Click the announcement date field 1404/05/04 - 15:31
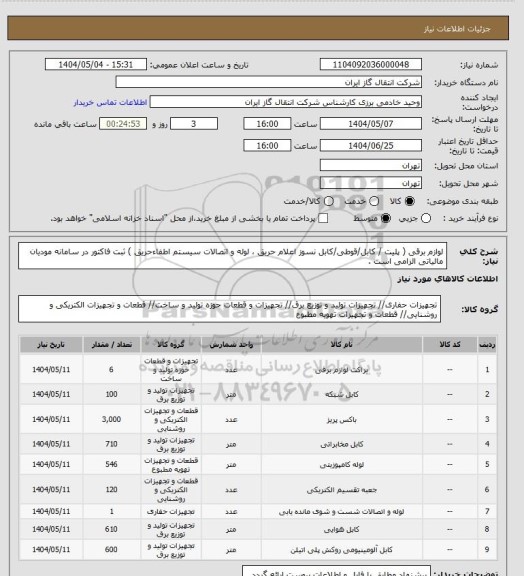 (96, 64)
